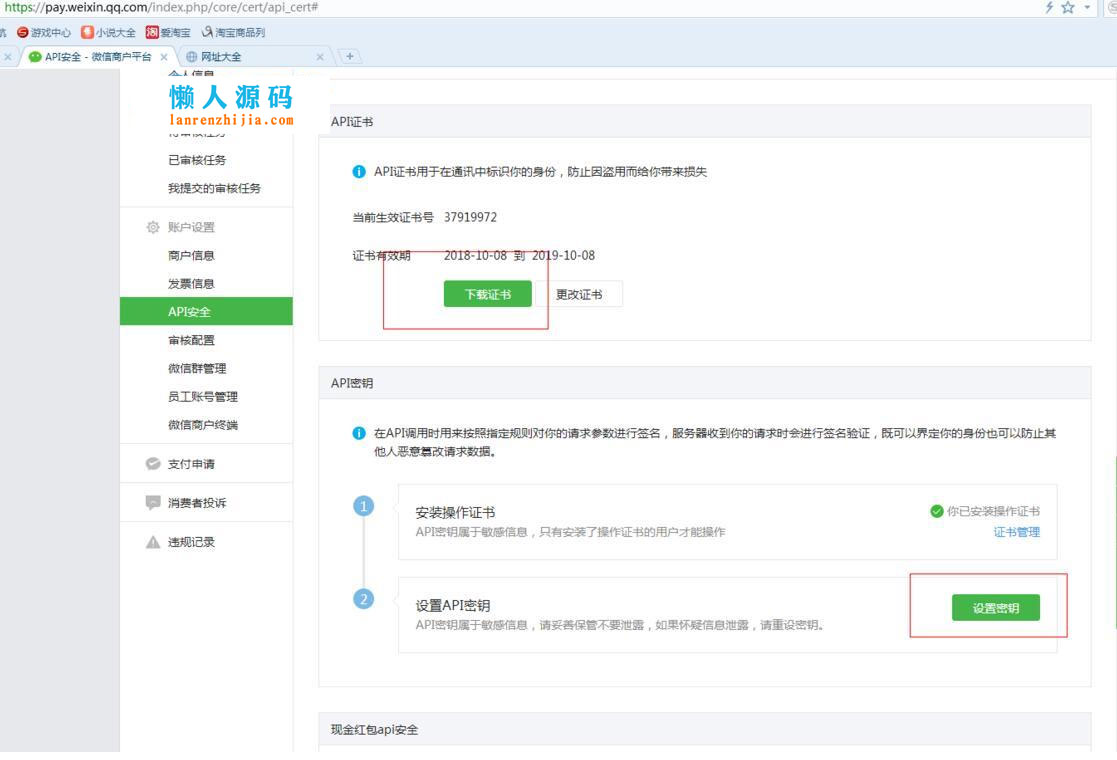This screenshot has height=760, width=1117.
Task: Click the green check icon by 你已安装操作证书
Action: coord(937,511)
